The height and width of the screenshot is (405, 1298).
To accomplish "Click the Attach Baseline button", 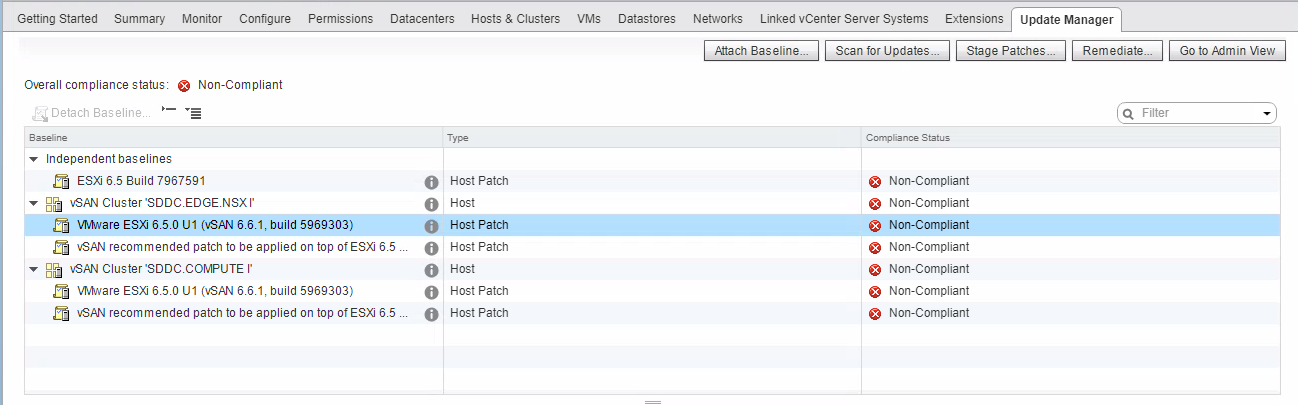I will [x=762, y=51].
